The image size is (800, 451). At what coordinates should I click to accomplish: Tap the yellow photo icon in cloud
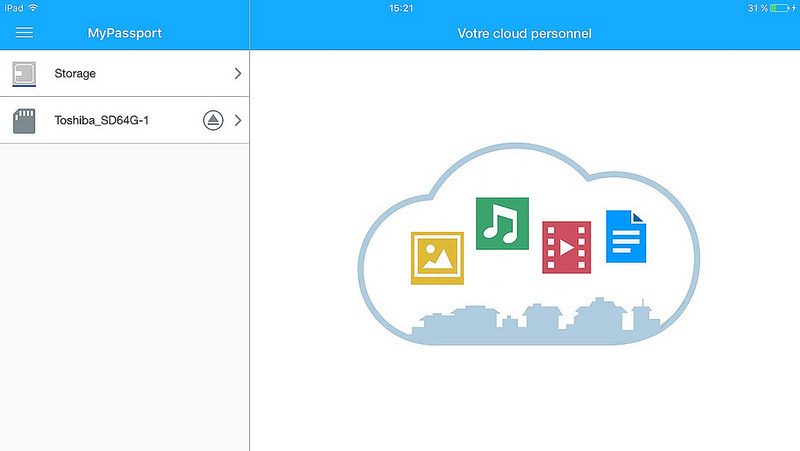click(x=437, y=258)
